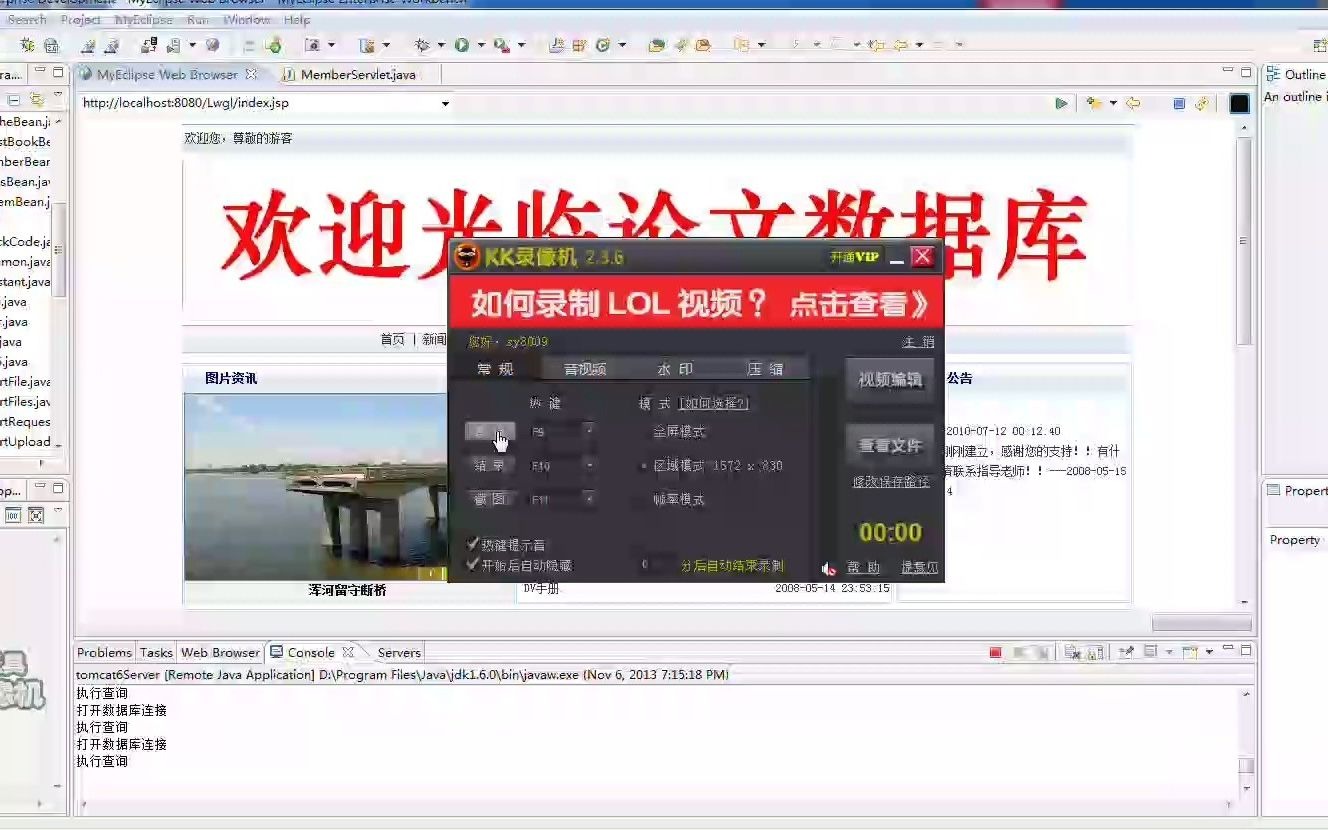Open the F11 hotkey dropdown
Viewport: 1328px width, 830px height.
[x=589, y=499]
